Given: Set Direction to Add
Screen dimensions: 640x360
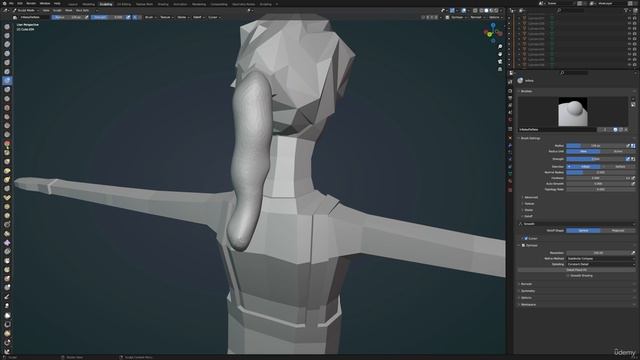Looking at the screenshot, I should click(583, 167).
